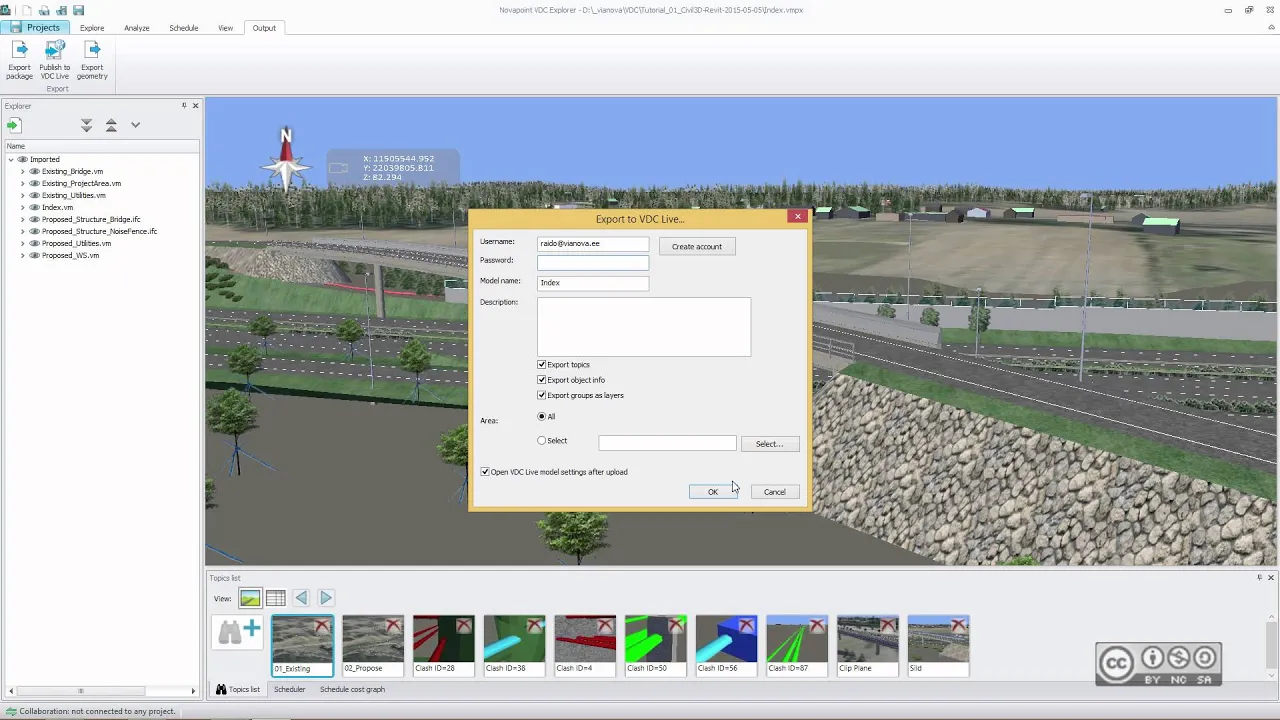Click the green import arrow in Explorer

(14, 125)
